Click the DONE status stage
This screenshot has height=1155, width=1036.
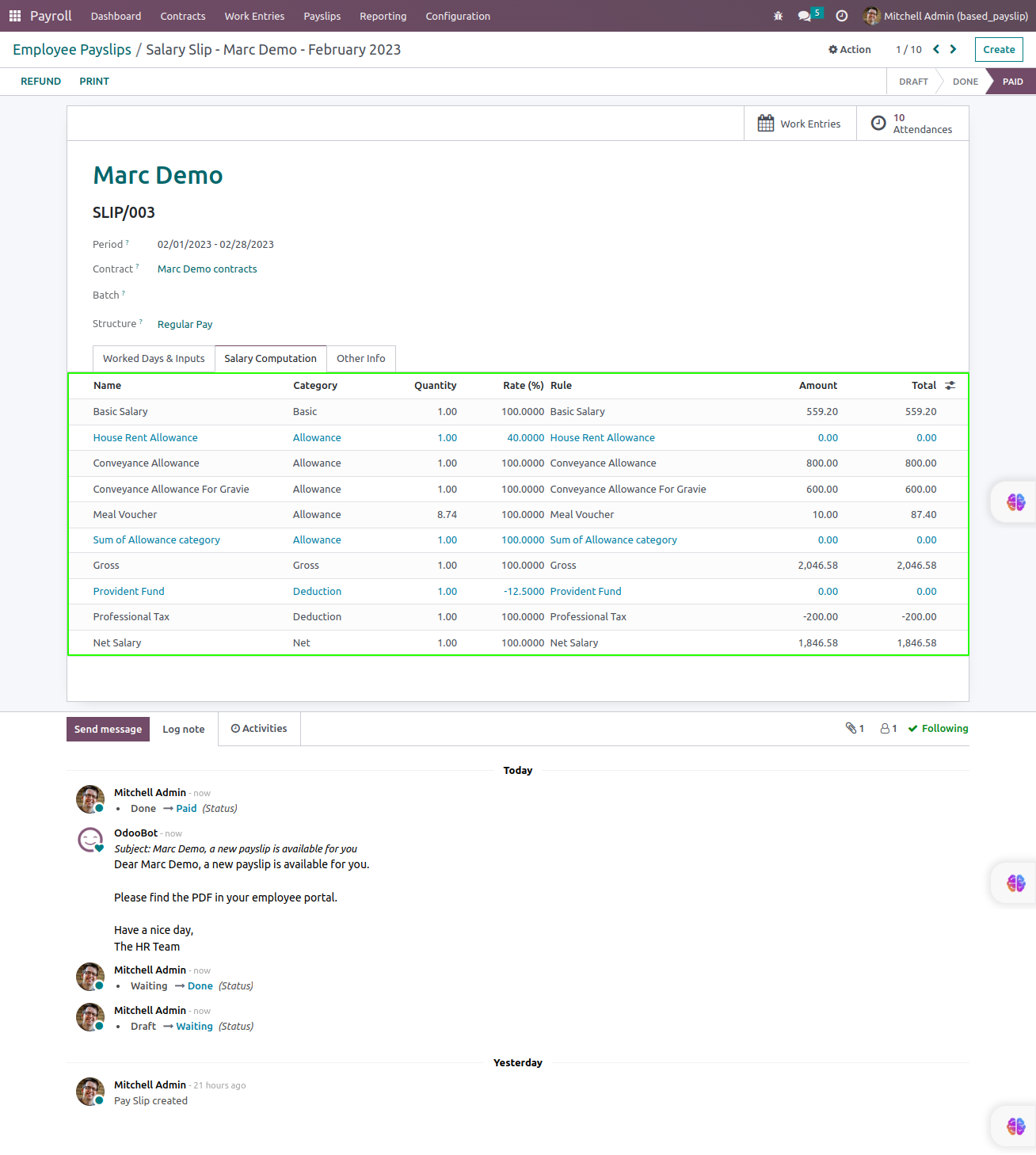(x=965, y=82)
